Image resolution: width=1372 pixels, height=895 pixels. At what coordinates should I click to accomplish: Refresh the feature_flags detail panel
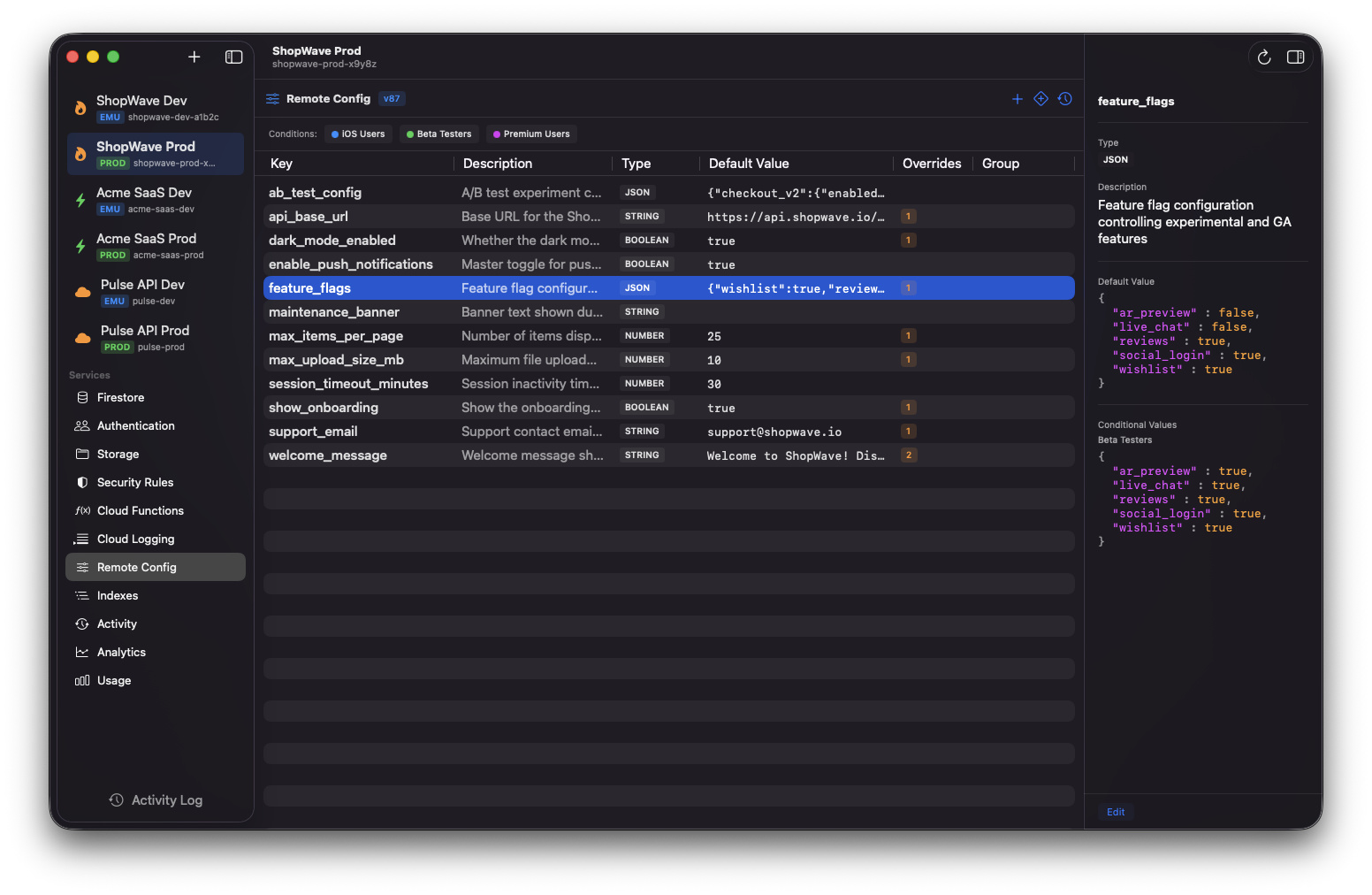tap(1263, 57)
